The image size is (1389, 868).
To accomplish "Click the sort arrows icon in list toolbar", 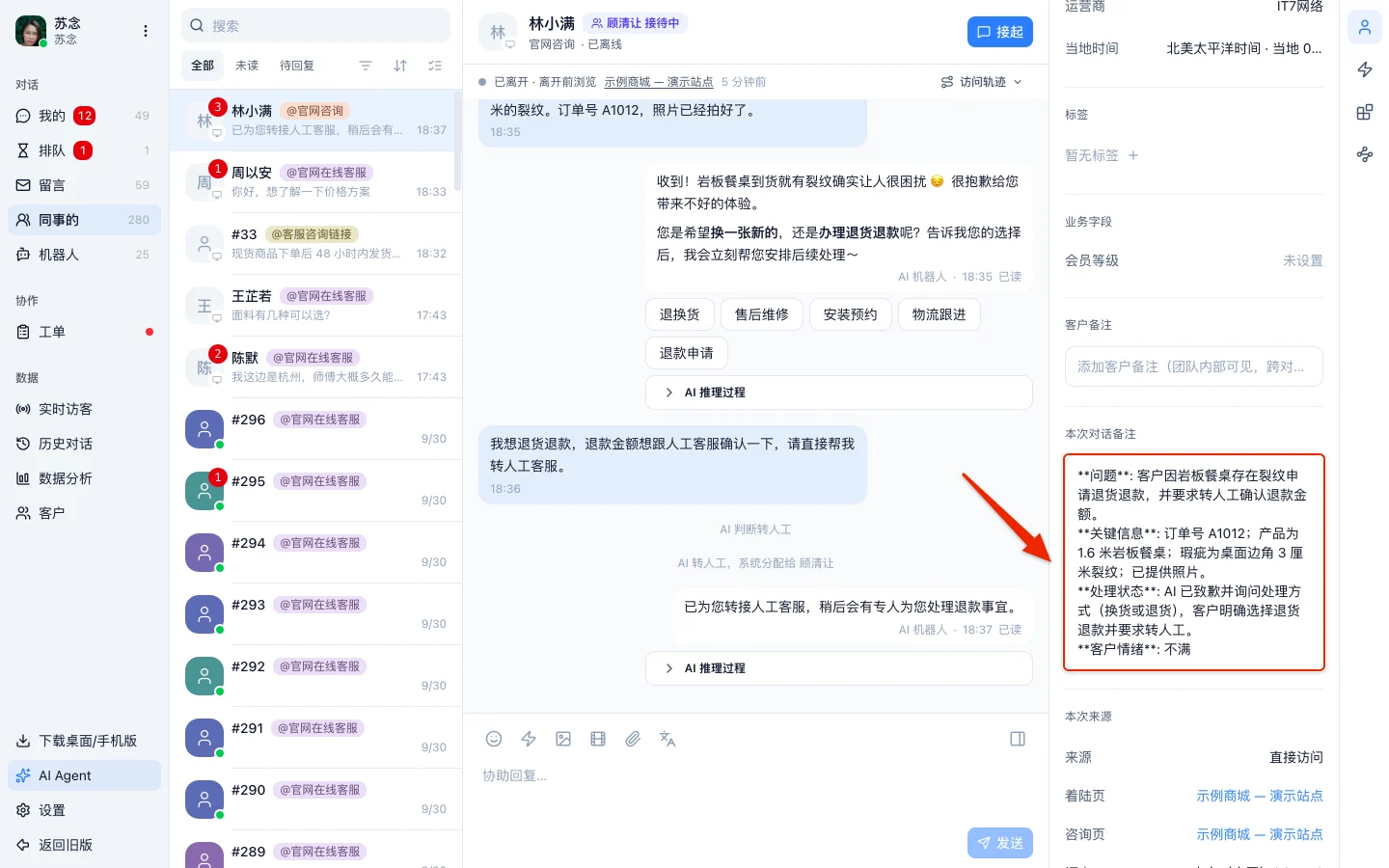I will tap(400, 66).
